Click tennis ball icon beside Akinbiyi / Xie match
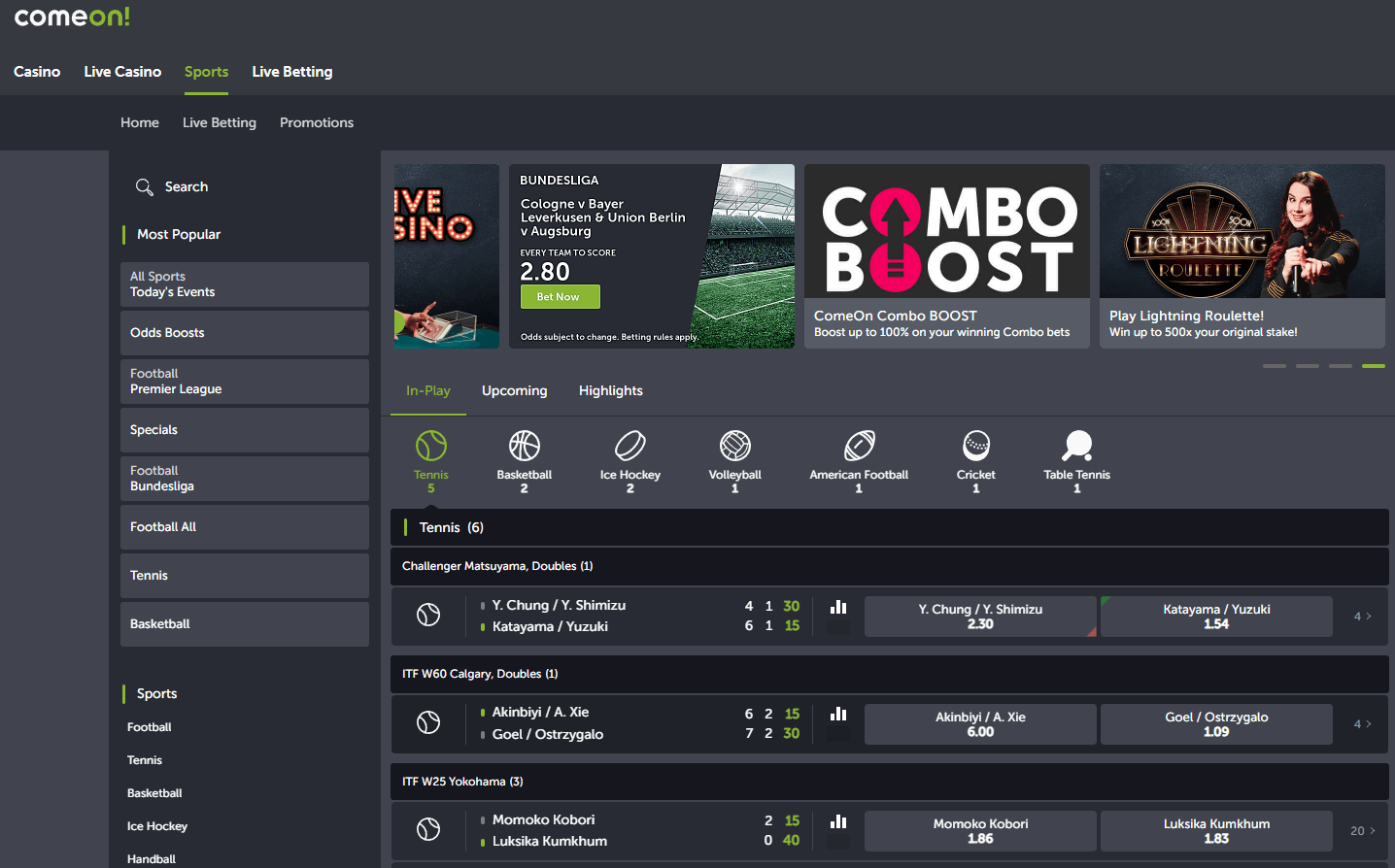 click(x=428, y=722)
